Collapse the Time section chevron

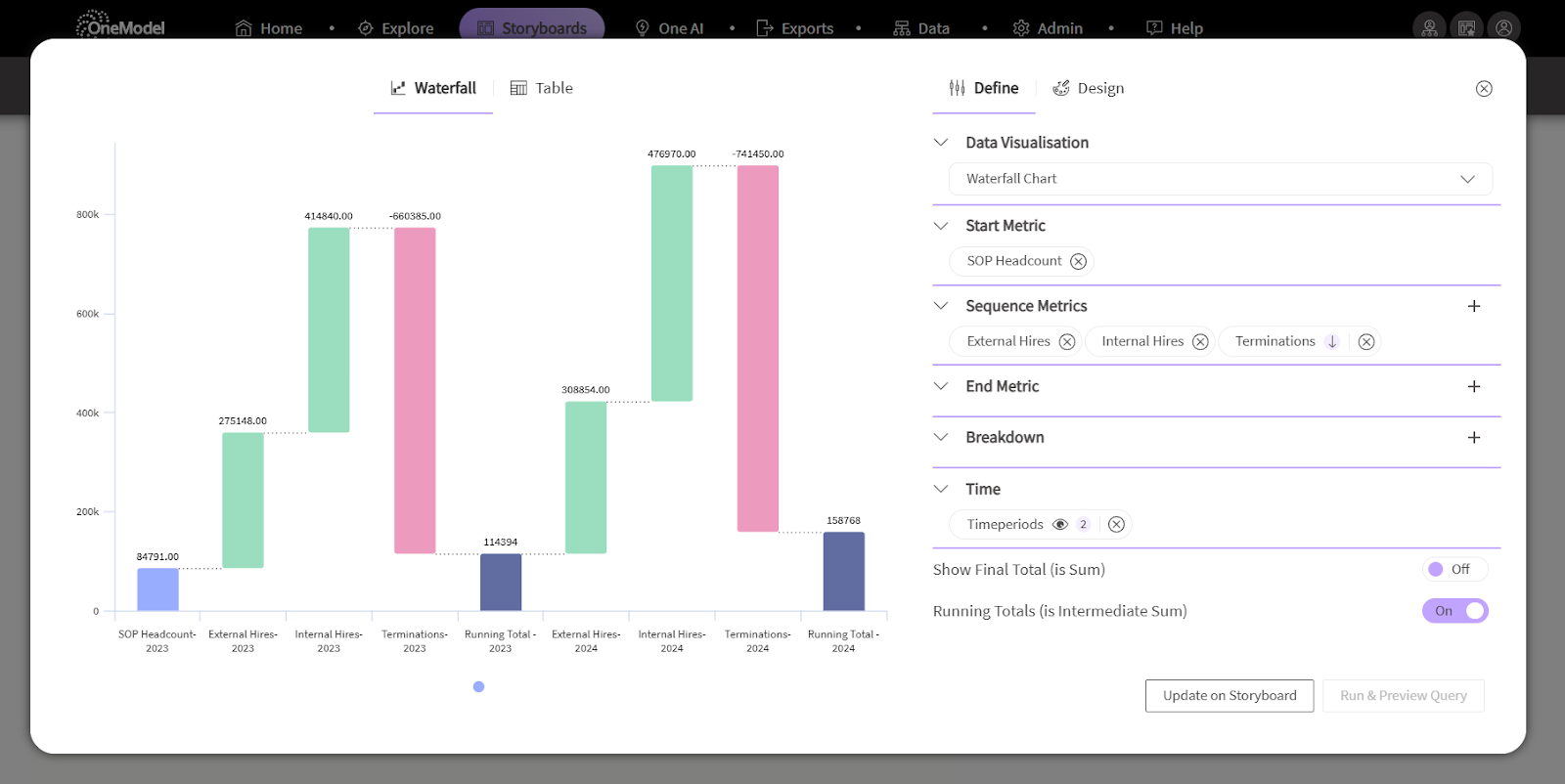click(x=941, y=489)
